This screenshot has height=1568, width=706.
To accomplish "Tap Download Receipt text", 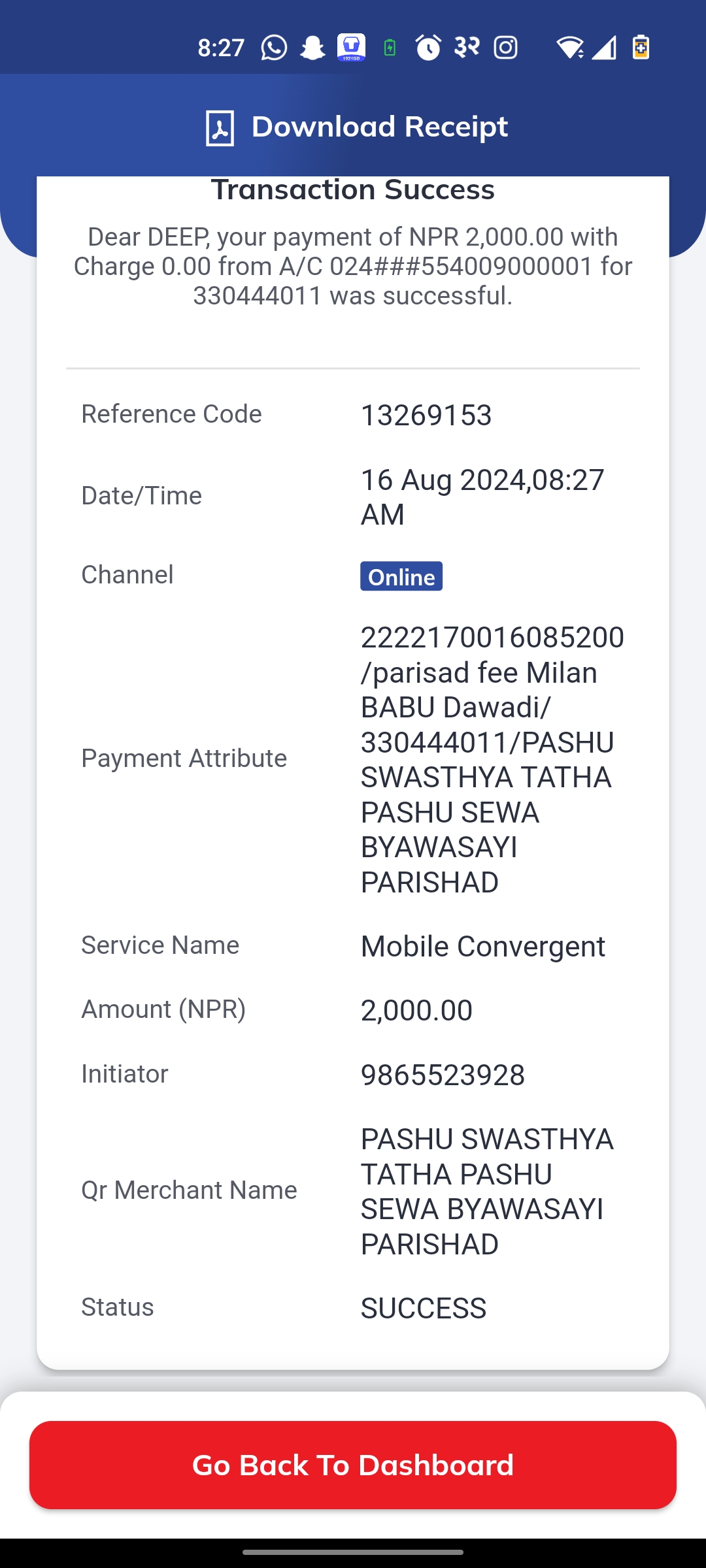I will [379, 127].
